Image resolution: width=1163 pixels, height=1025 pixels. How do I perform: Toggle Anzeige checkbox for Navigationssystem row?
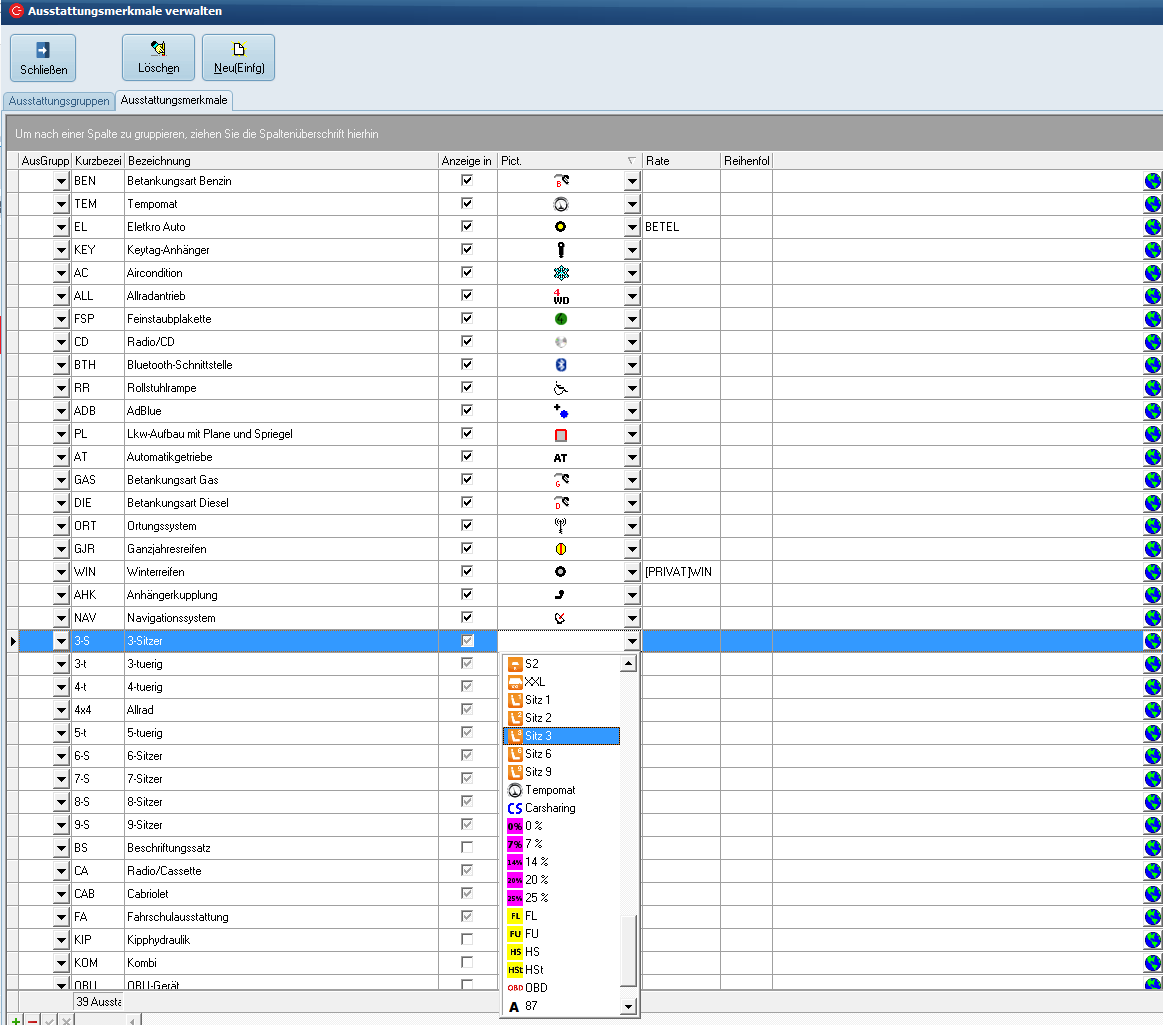coord(466,618)
